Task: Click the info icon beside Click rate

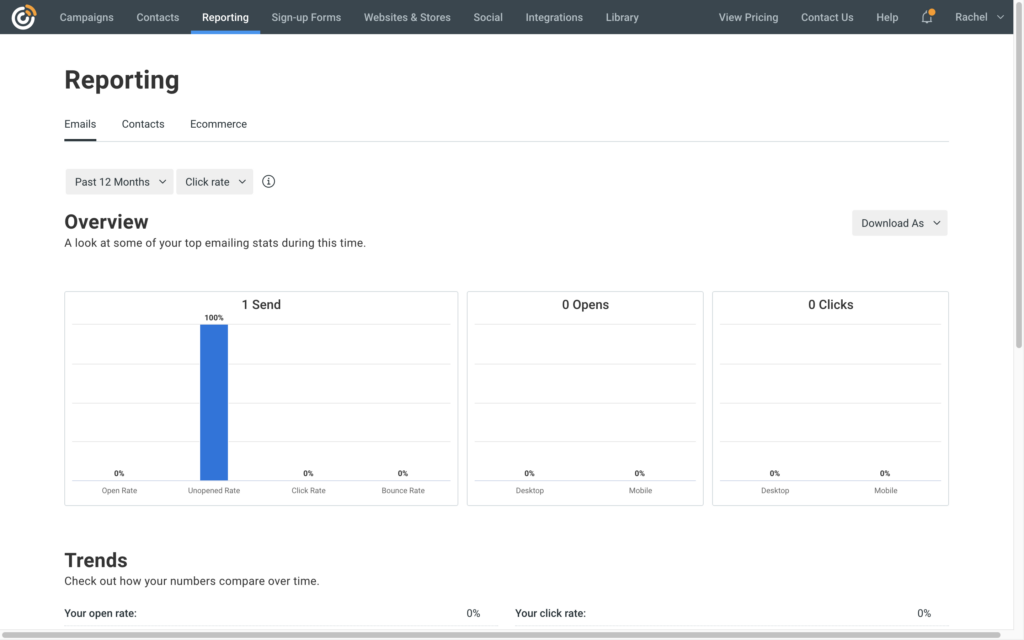Action: 268,182
